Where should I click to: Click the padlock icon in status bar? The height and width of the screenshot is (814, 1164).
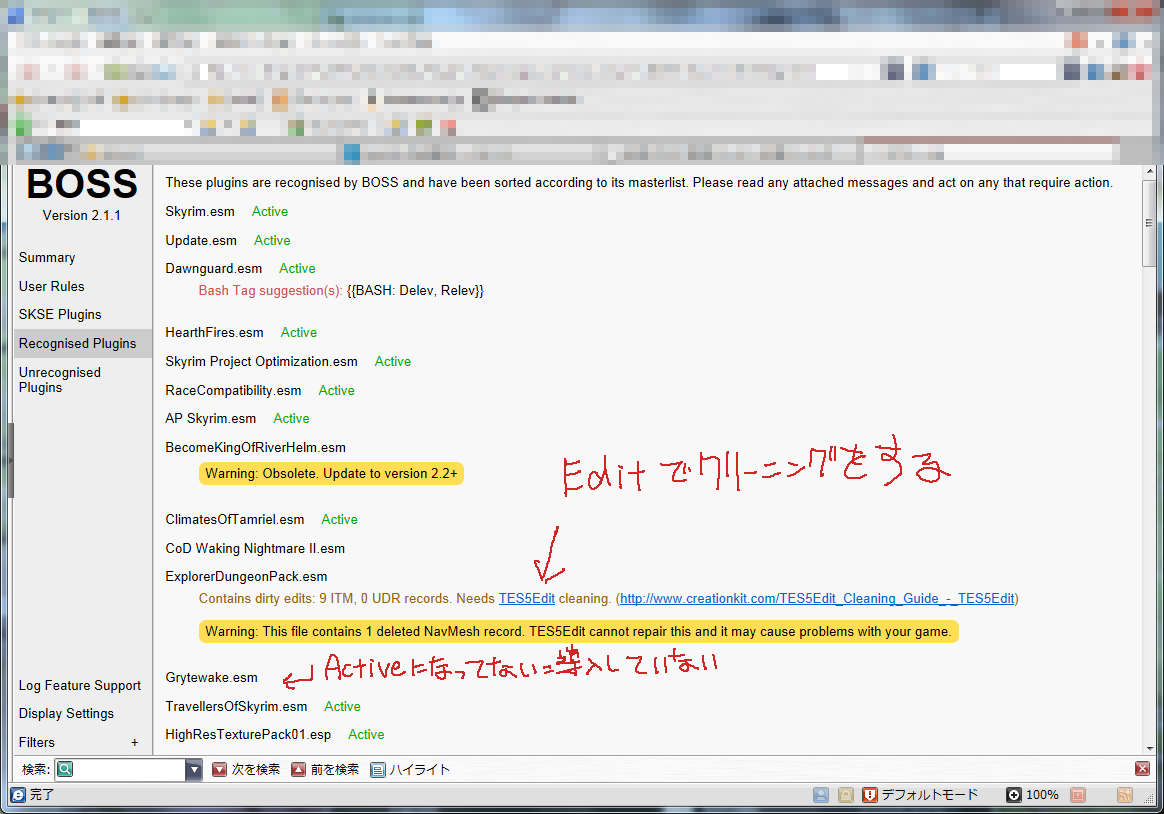846,795
